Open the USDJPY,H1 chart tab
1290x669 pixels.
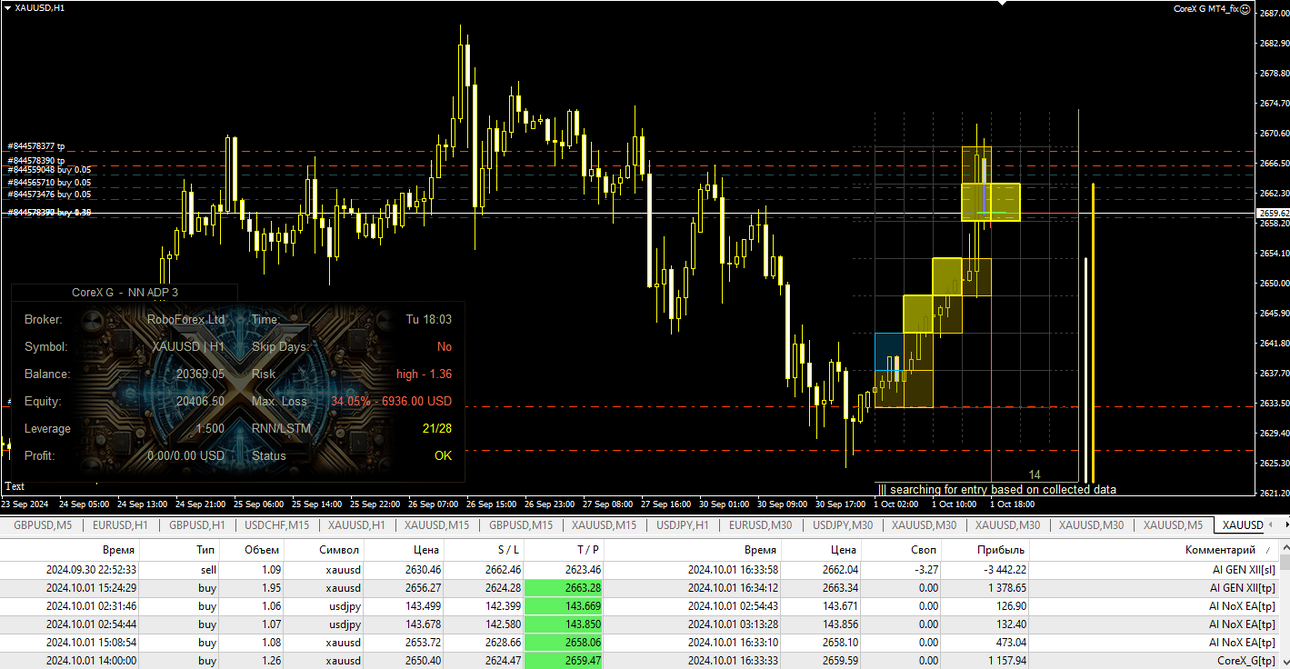[x=681, y=525]
